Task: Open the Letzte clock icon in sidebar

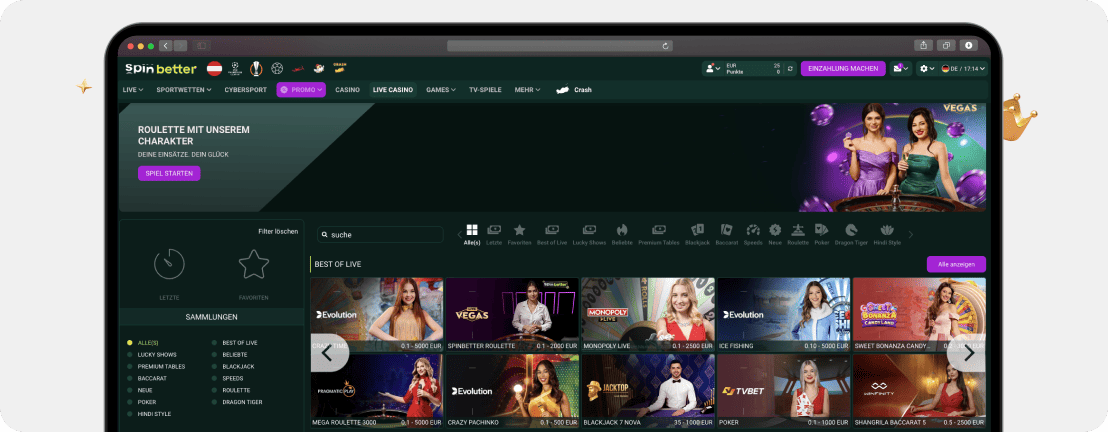Action: 169,265
